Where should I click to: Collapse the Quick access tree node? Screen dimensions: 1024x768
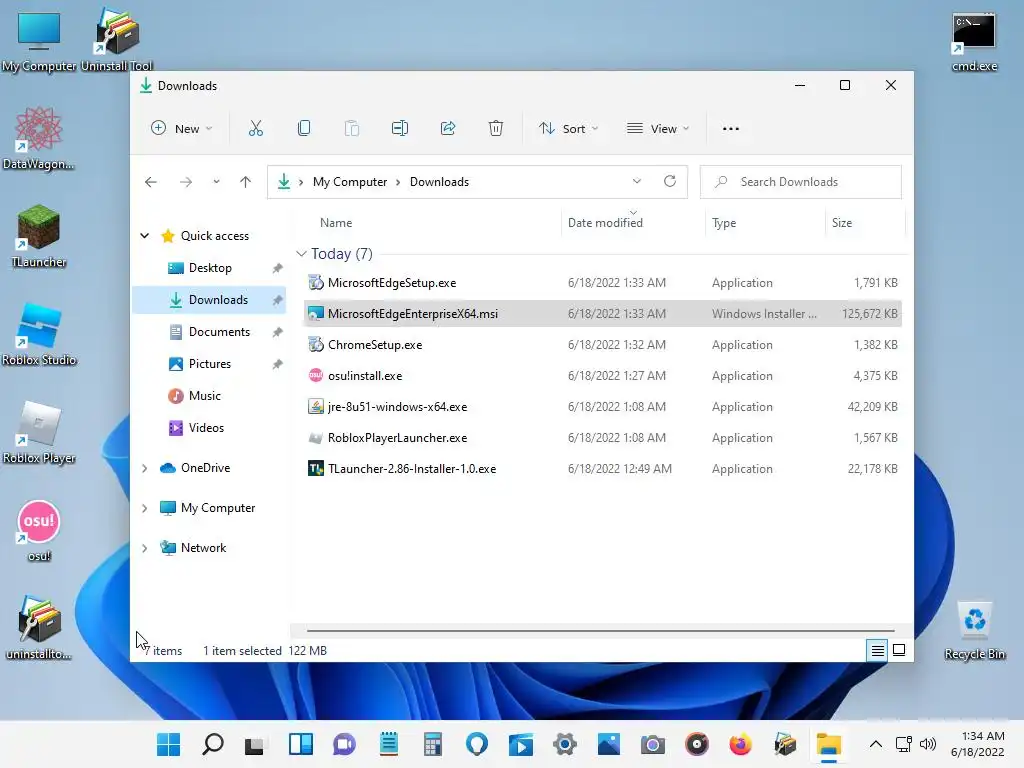[145, 236]
